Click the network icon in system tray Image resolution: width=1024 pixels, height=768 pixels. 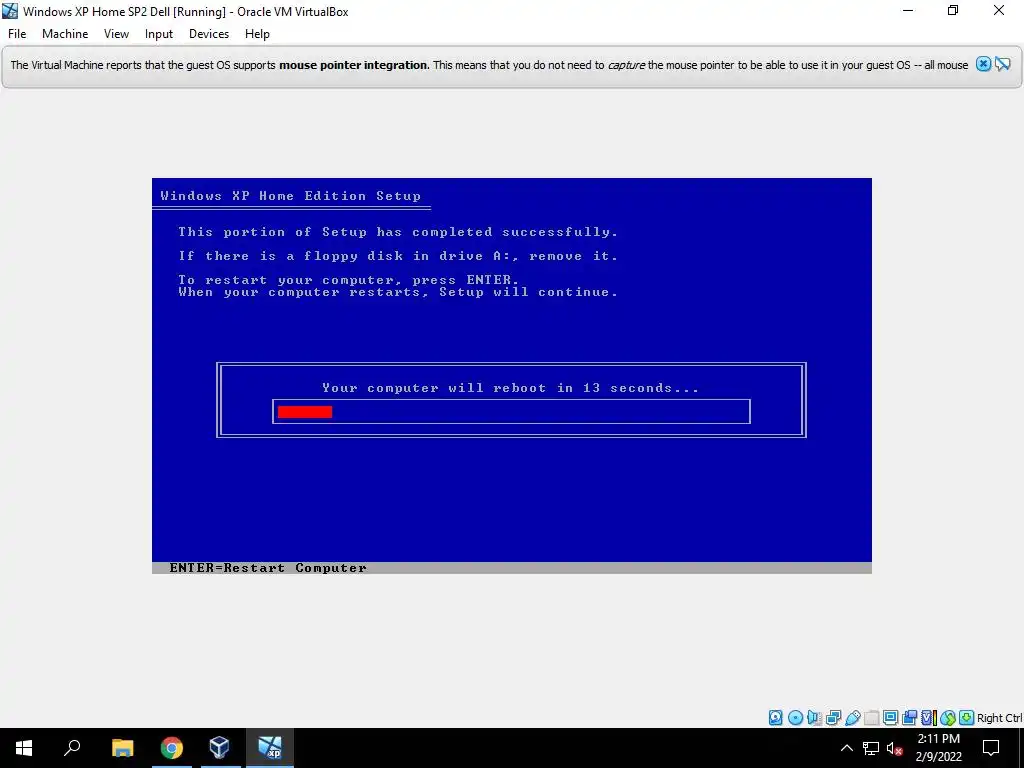coord(871,748)
